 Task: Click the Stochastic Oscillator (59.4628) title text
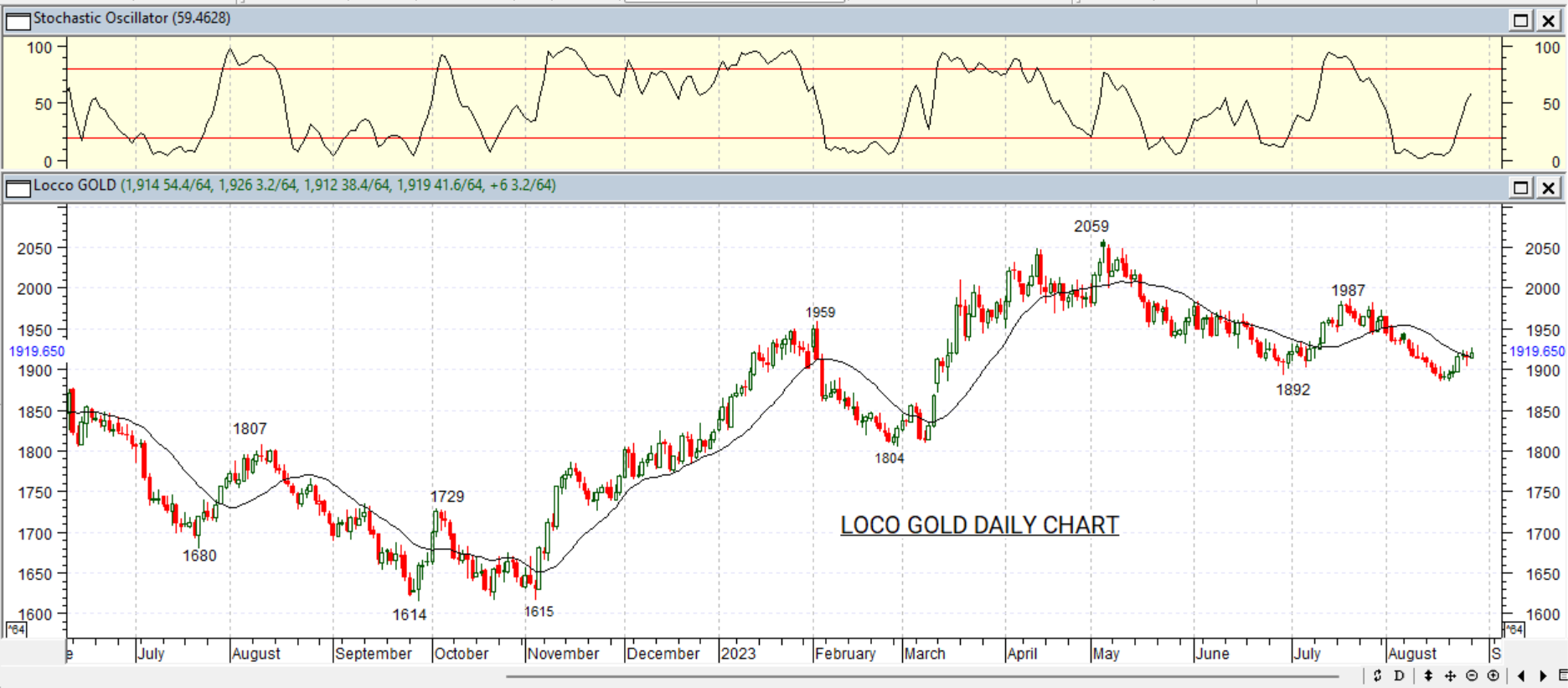point(132,18)
